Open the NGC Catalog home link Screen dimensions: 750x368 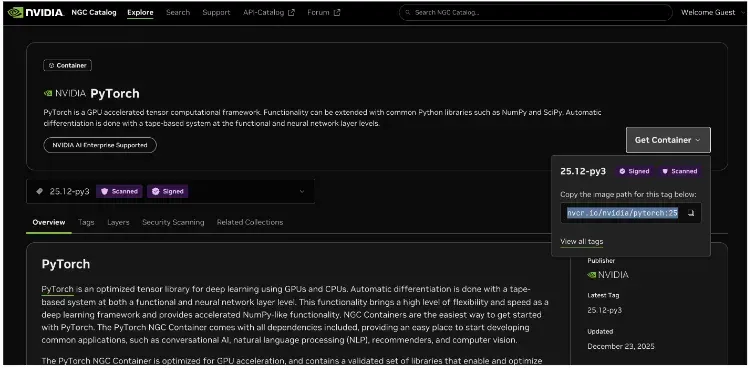click(x=94, y=12)
